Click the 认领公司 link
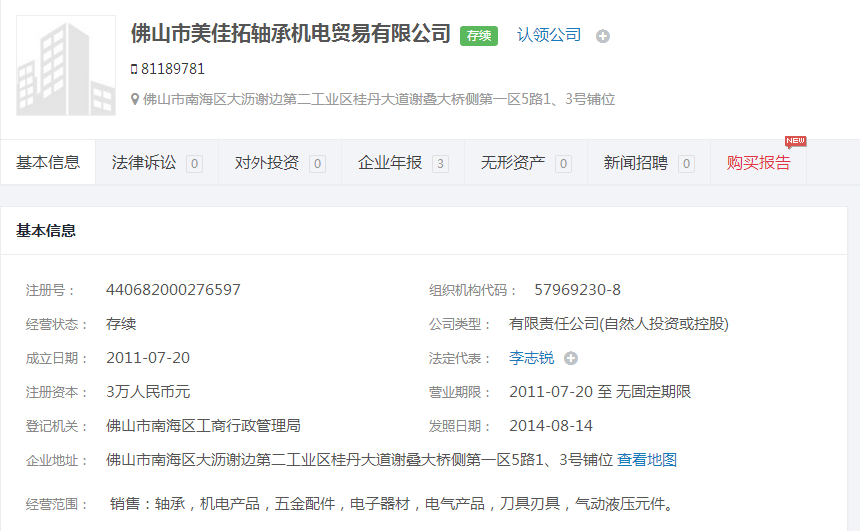Viewport: 860px width, 531px height. (548, 35)
